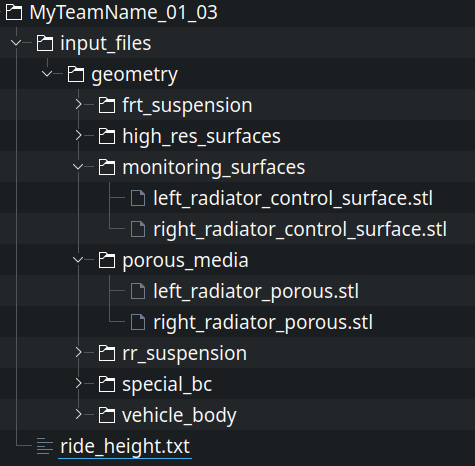Click the special_bc folder icon

[107, 384]
